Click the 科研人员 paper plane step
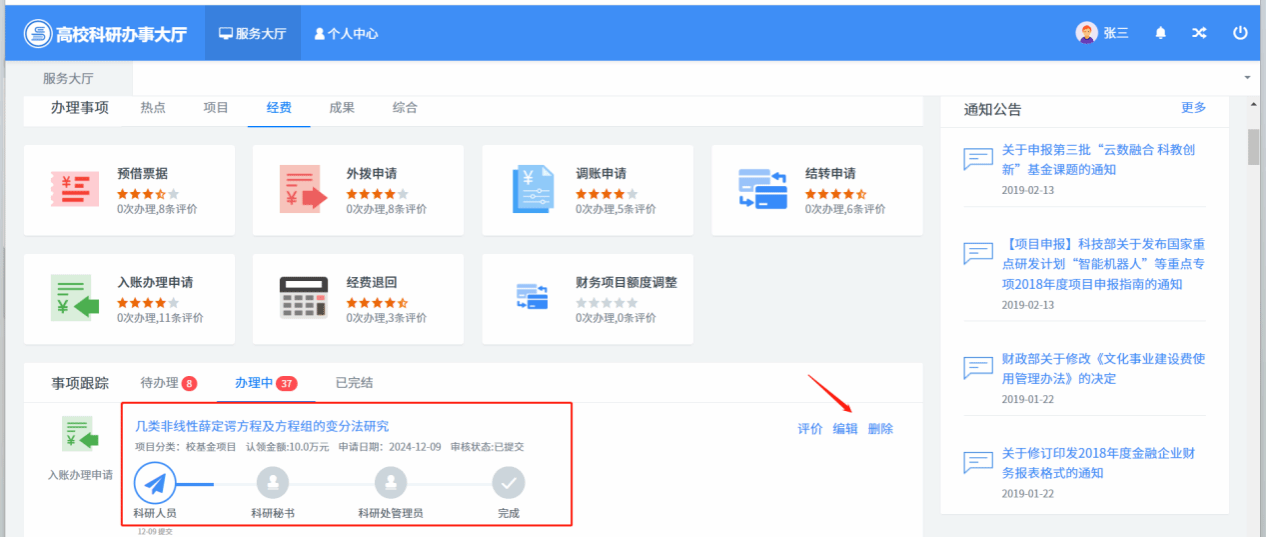The image size is (1266, 537). point(155,484)
